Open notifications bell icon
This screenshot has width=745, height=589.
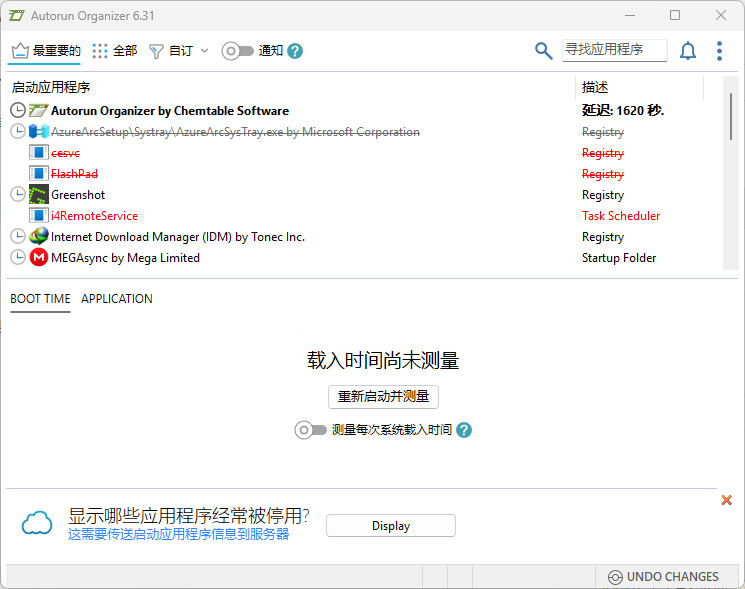pyautogui.click(x=688, y=50)
